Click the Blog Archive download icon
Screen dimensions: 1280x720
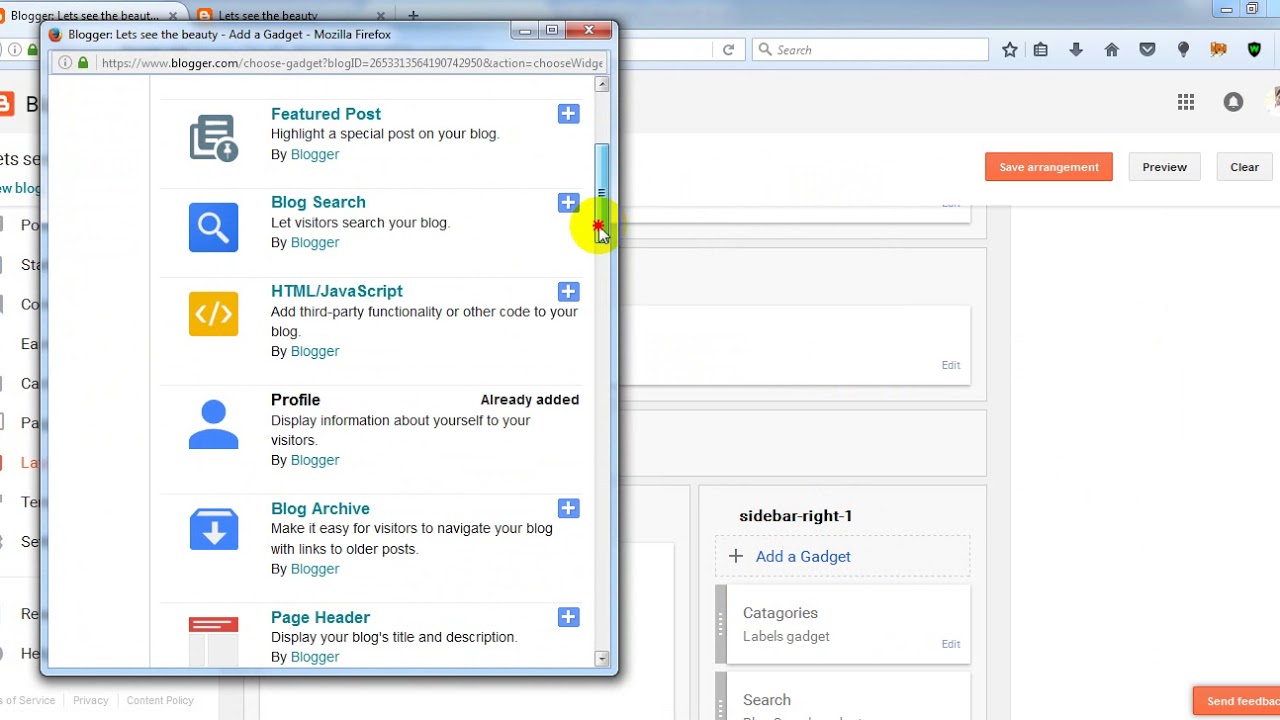(x=214, y=530)
